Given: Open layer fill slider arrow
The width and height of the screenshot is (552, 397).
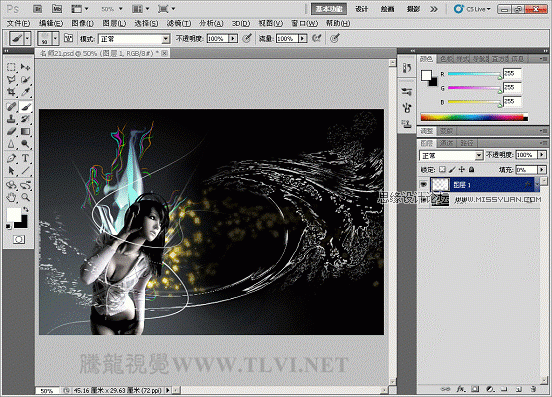Looking at the screenshot, I should coord(542,170).
